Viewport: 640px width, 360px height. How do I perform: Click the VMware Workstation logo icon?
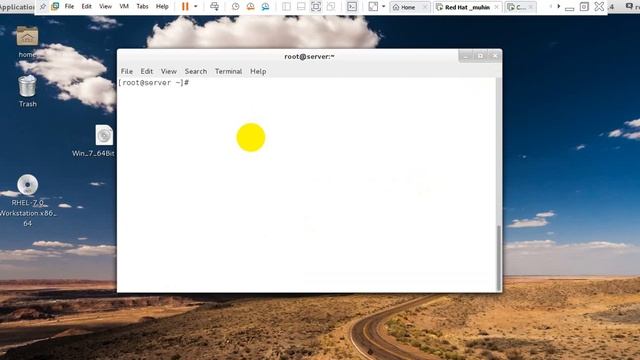pos(55,6)
